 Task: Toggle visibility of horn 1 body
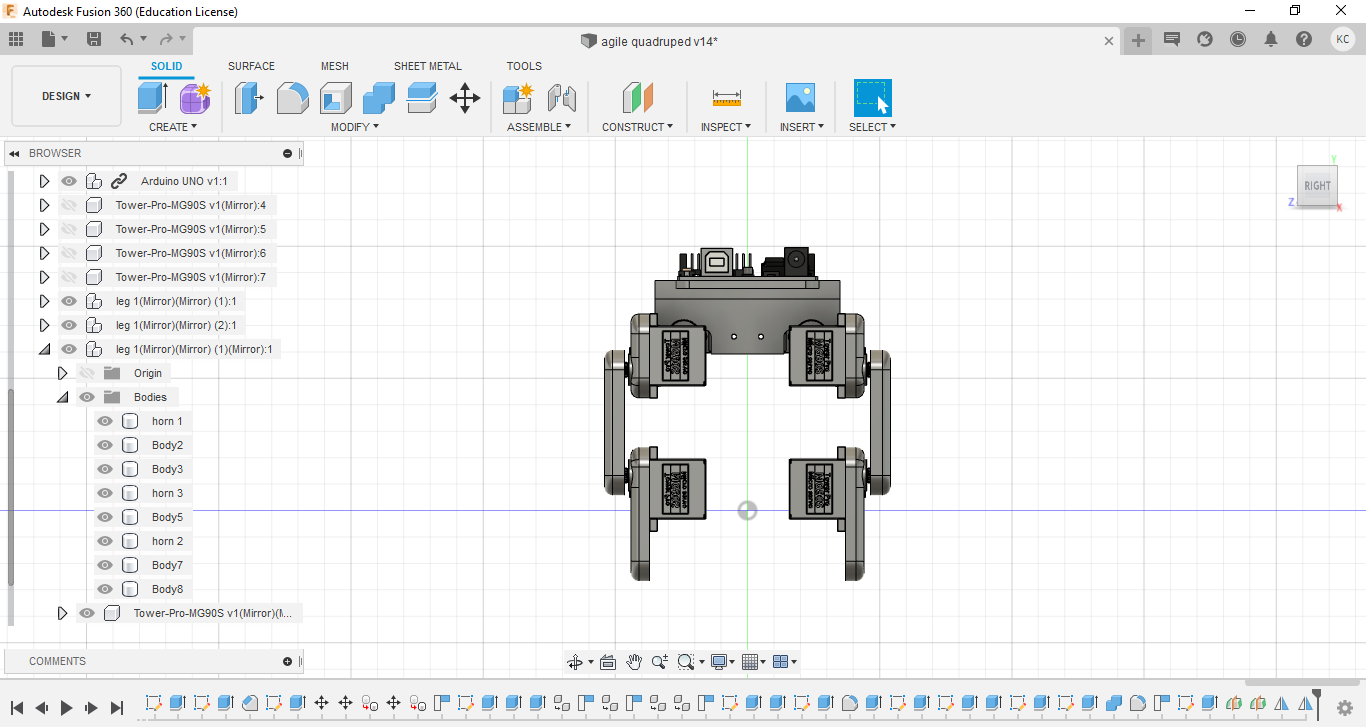pyautogui.click(x=105, y=421)
